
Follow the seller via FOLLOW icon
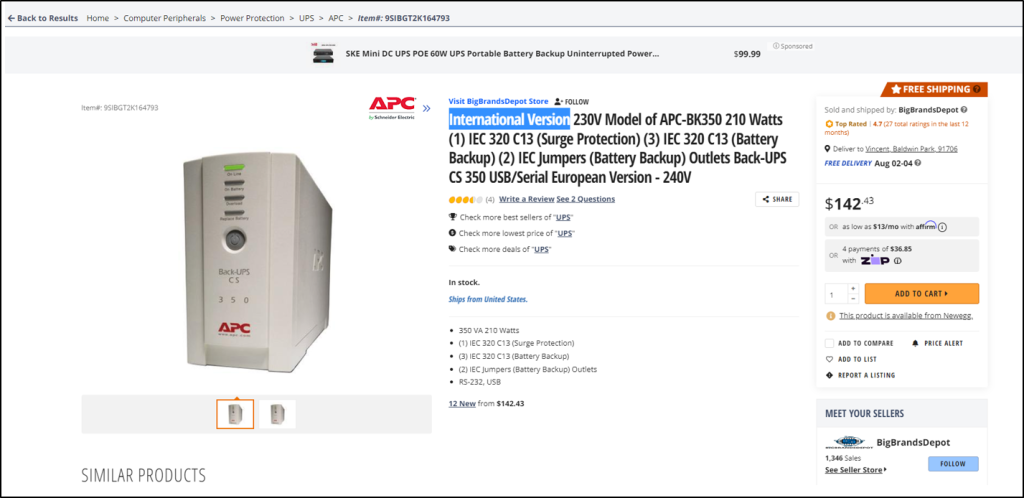tap(571, 102)
